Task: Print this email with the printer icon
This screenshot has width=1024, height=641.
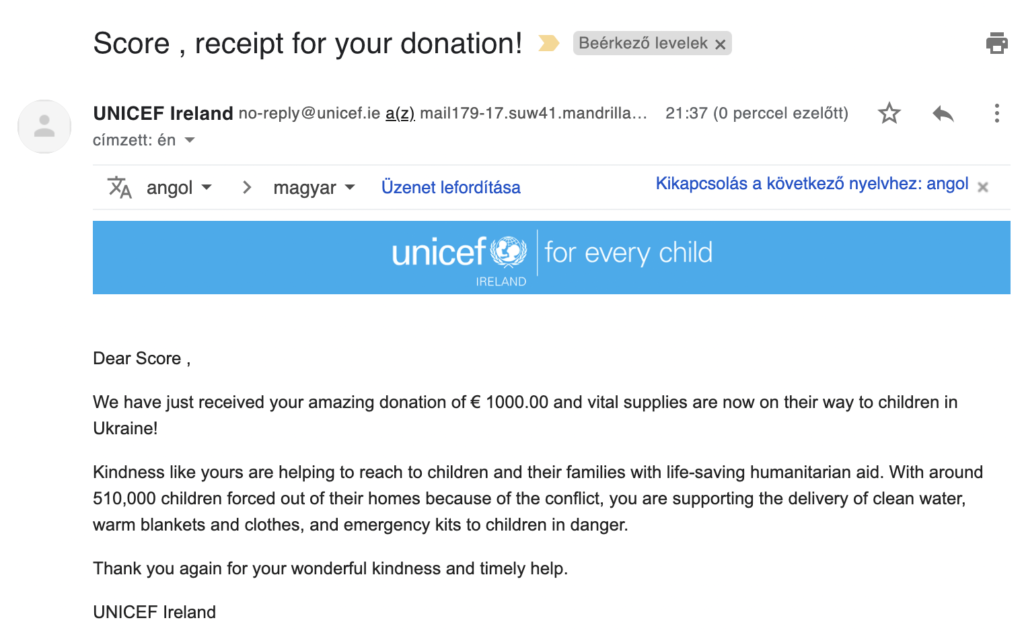Action: (x=997, y=43)
